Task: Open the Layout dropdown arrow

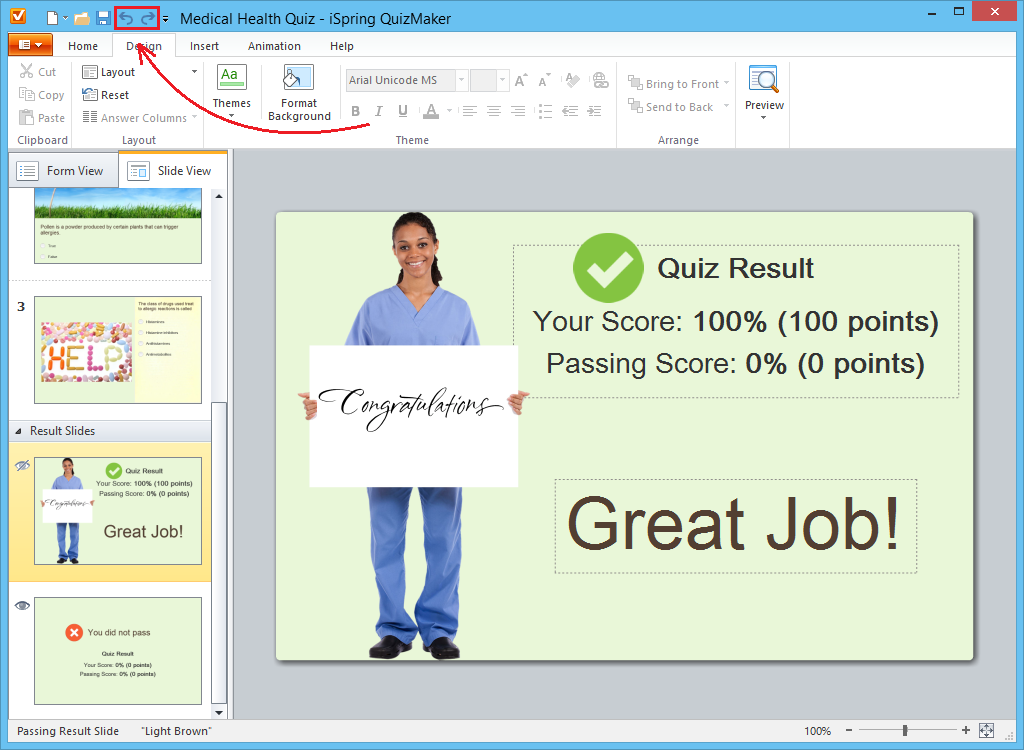Action: 194,72
